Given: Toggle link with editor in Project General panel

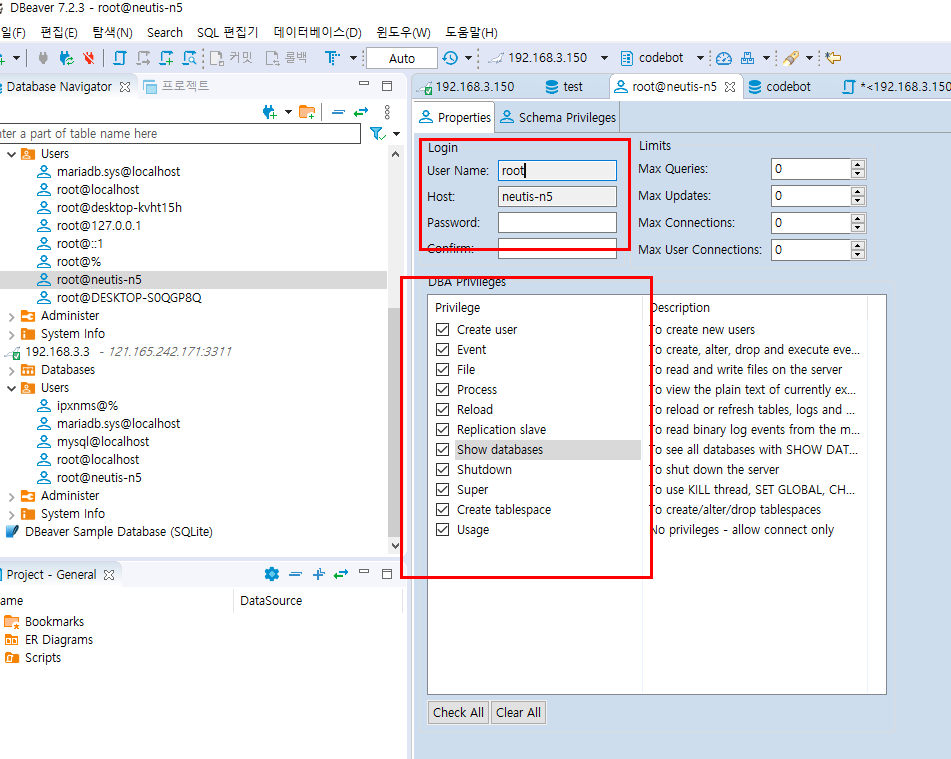Looking at the screenshot, I should point(341,574).
